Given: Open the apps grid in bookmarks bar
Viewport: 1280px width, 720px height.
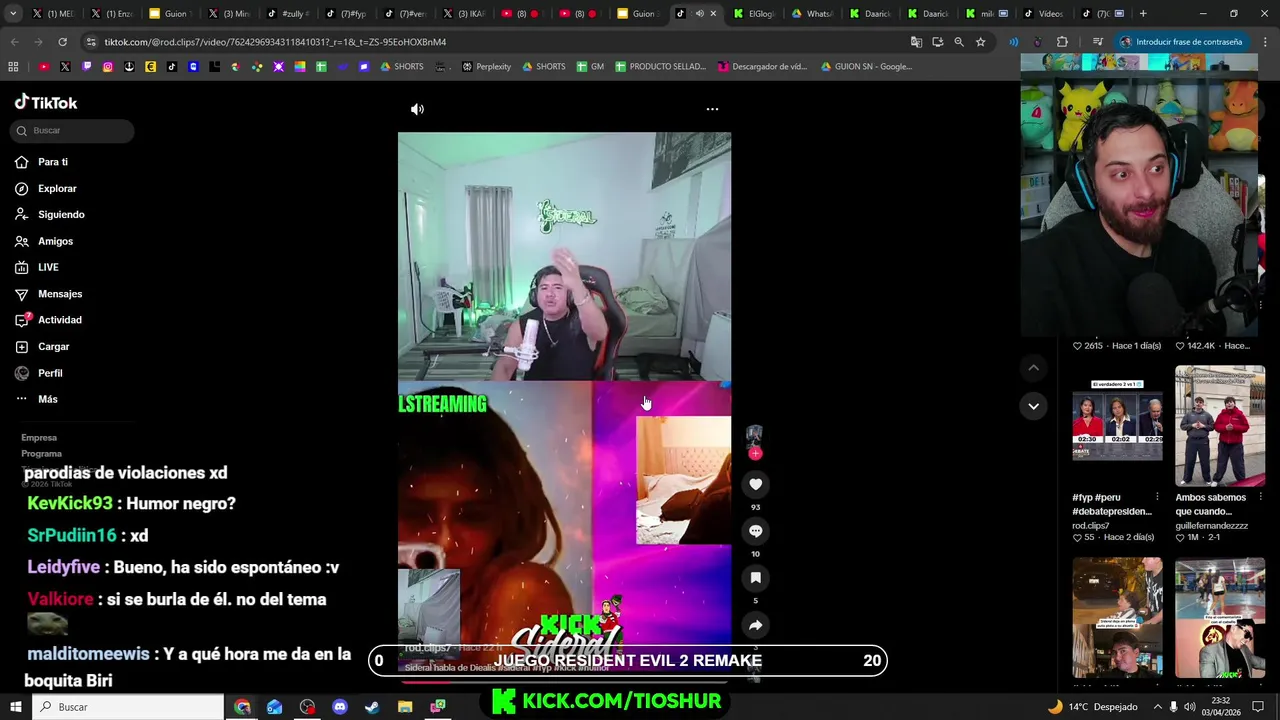Looking at the screenshot, I should coord(13,67).
